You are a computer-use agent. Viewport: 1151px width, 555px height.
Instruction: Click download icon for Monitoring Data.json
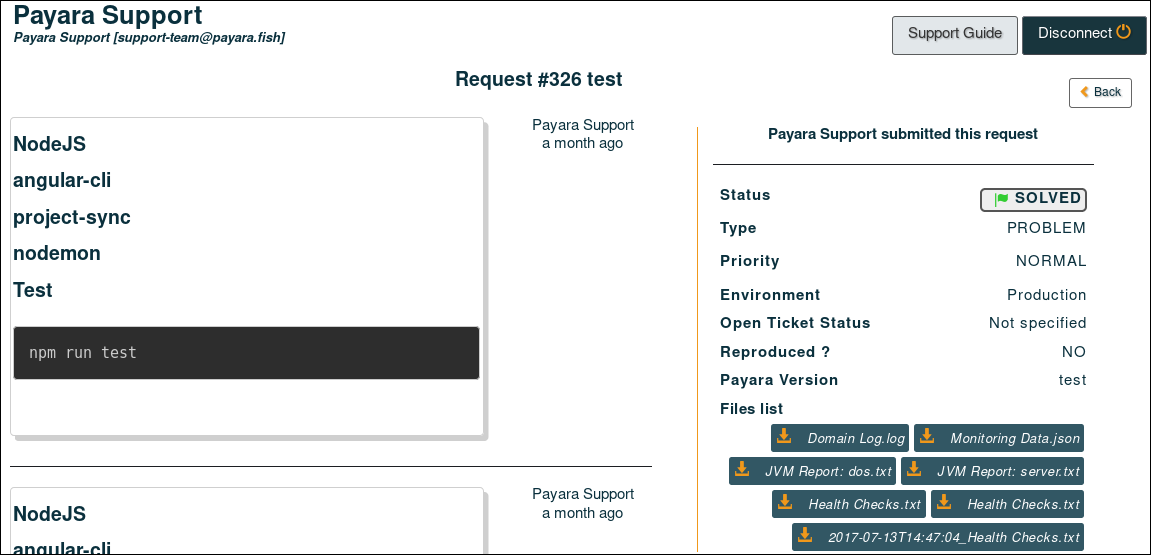point(927,437)
